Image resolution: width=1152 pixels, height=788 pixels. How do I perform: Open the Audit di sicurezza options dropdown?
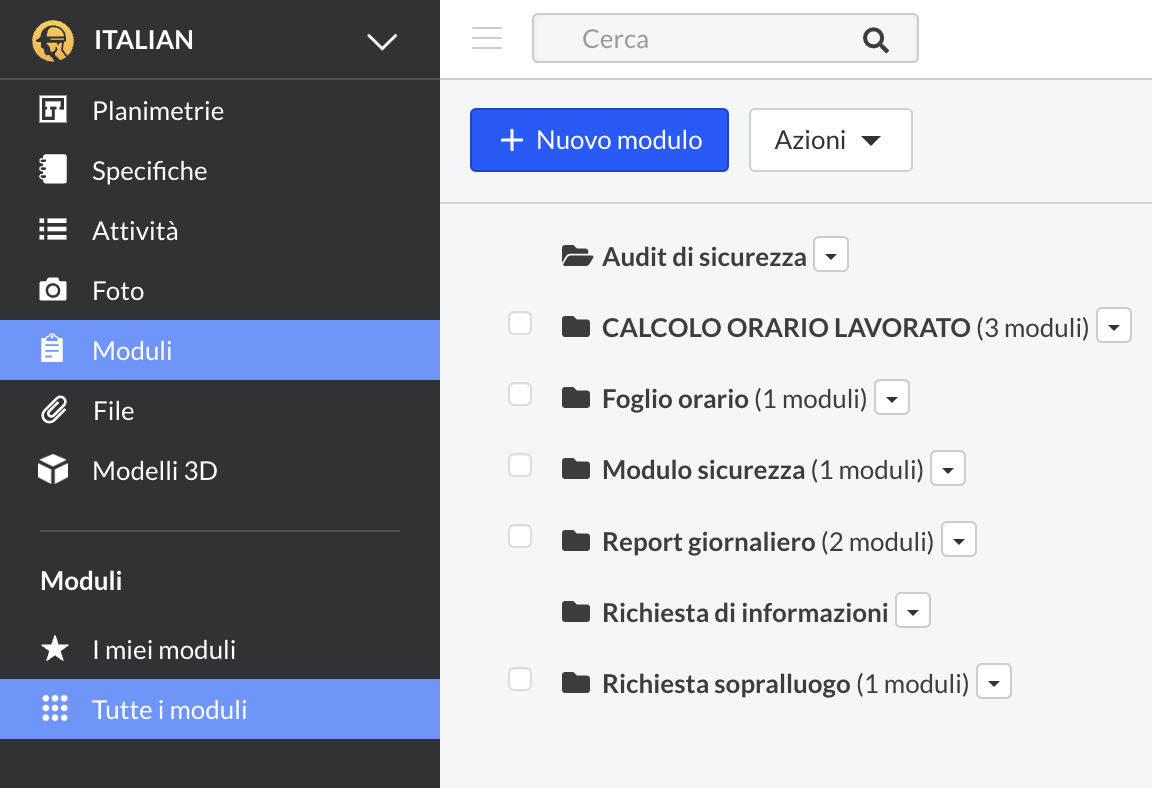(831, 255)
